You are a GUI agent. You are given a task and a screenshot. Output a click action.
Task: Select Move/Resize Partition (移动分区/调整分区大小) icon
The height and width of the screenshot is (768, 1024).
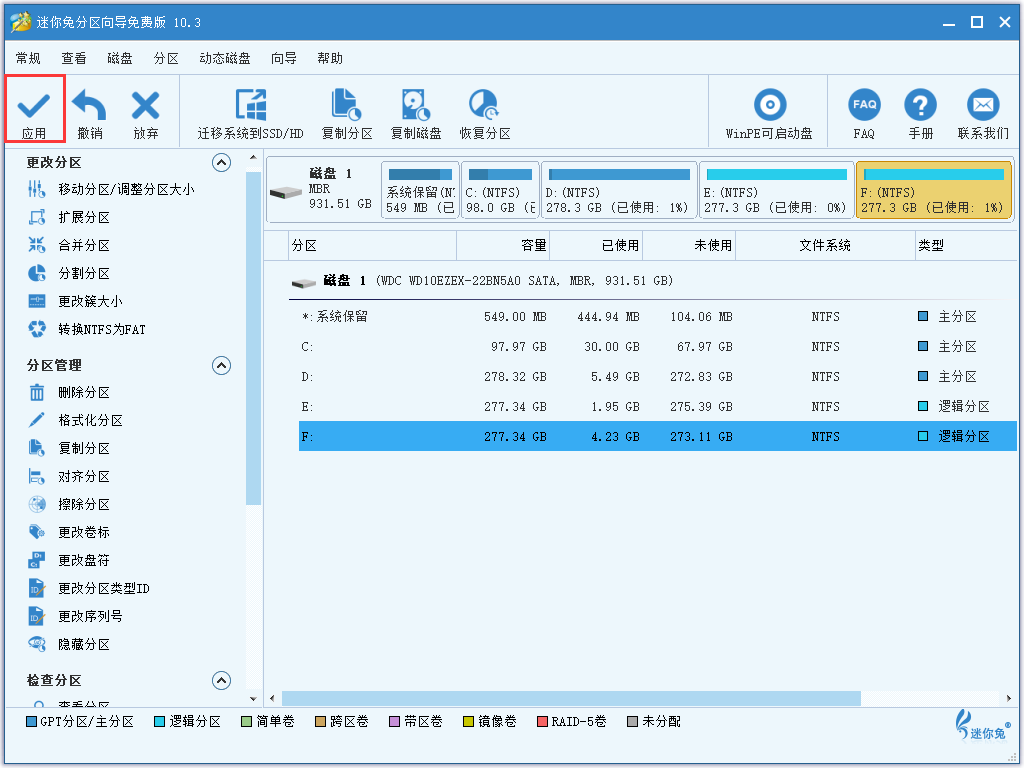click(x=37, y=189)
